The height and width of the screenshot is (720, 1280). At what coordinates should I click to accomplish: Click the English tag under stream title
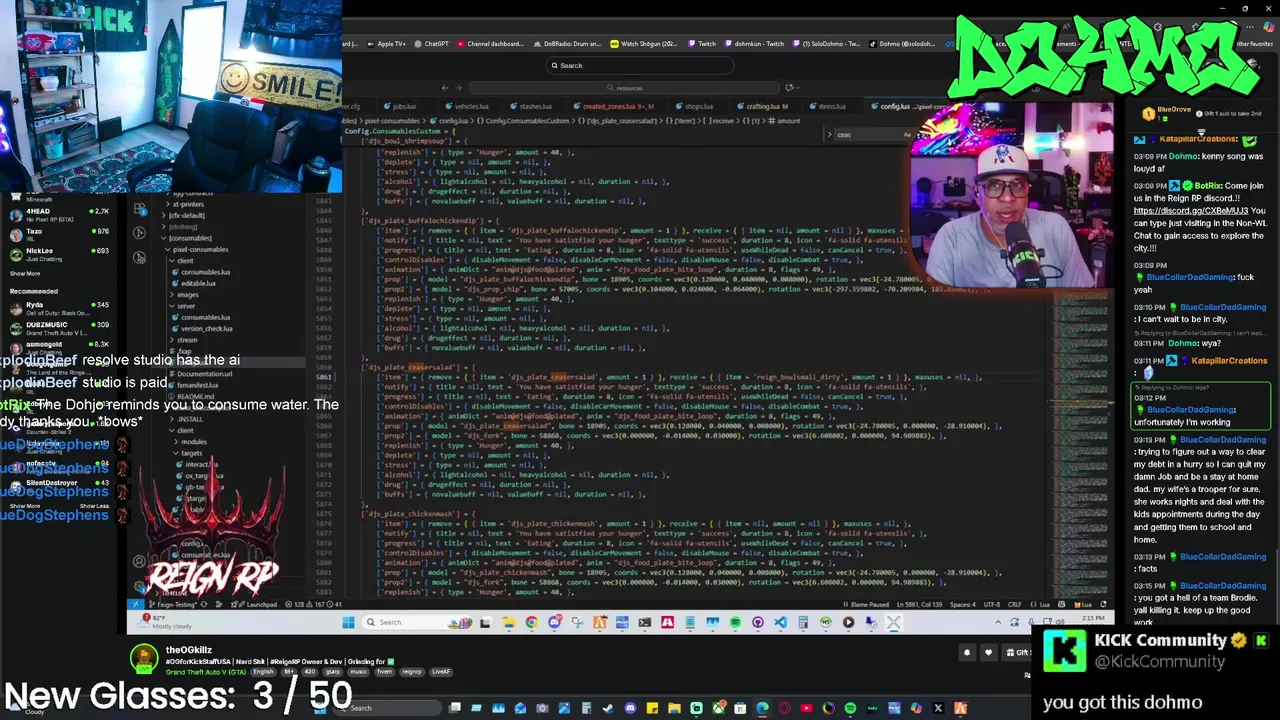263,672
